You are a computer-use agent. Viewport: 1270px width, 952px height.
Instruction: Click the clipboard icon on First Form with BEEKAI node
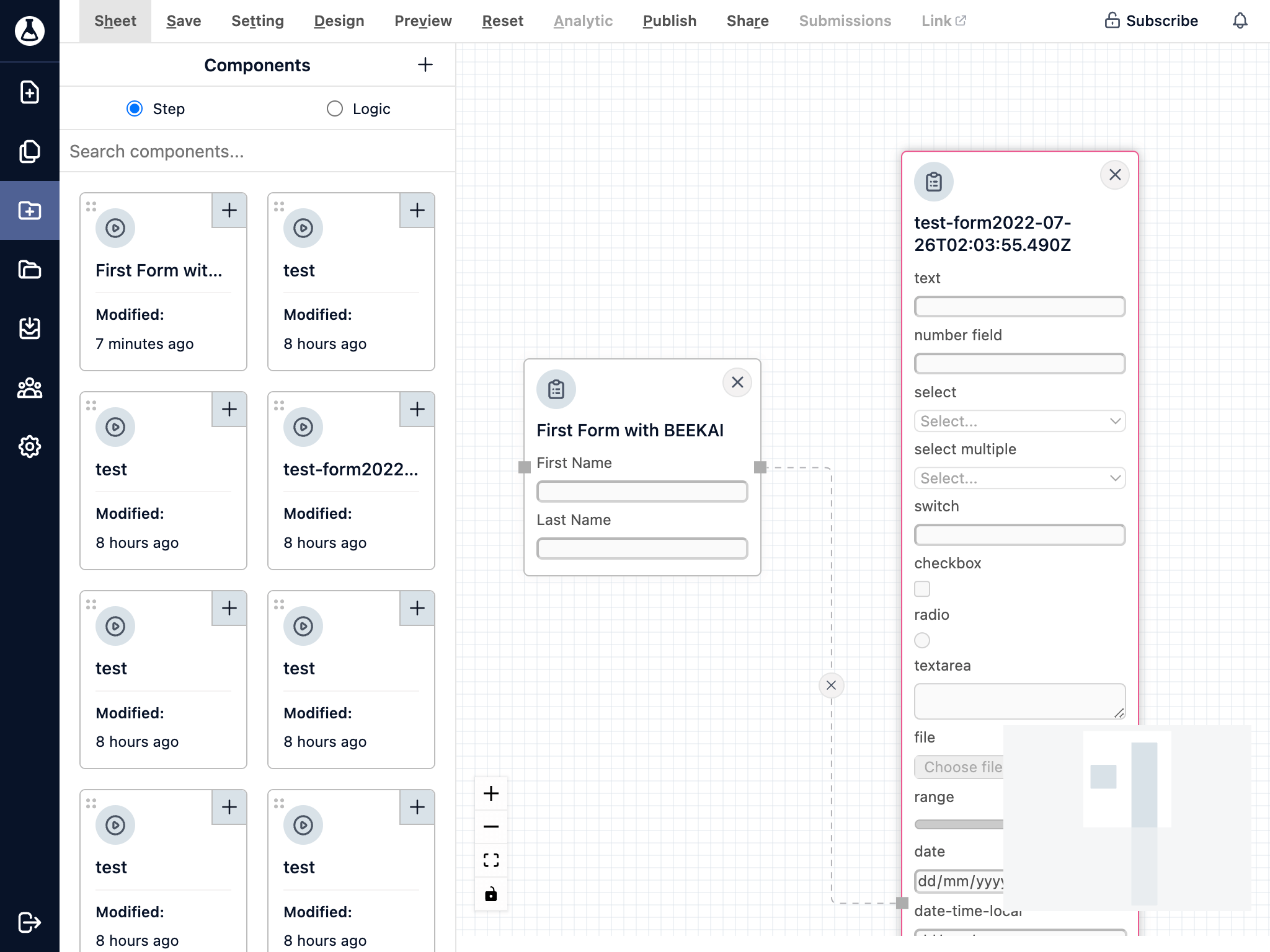[556, 389]
